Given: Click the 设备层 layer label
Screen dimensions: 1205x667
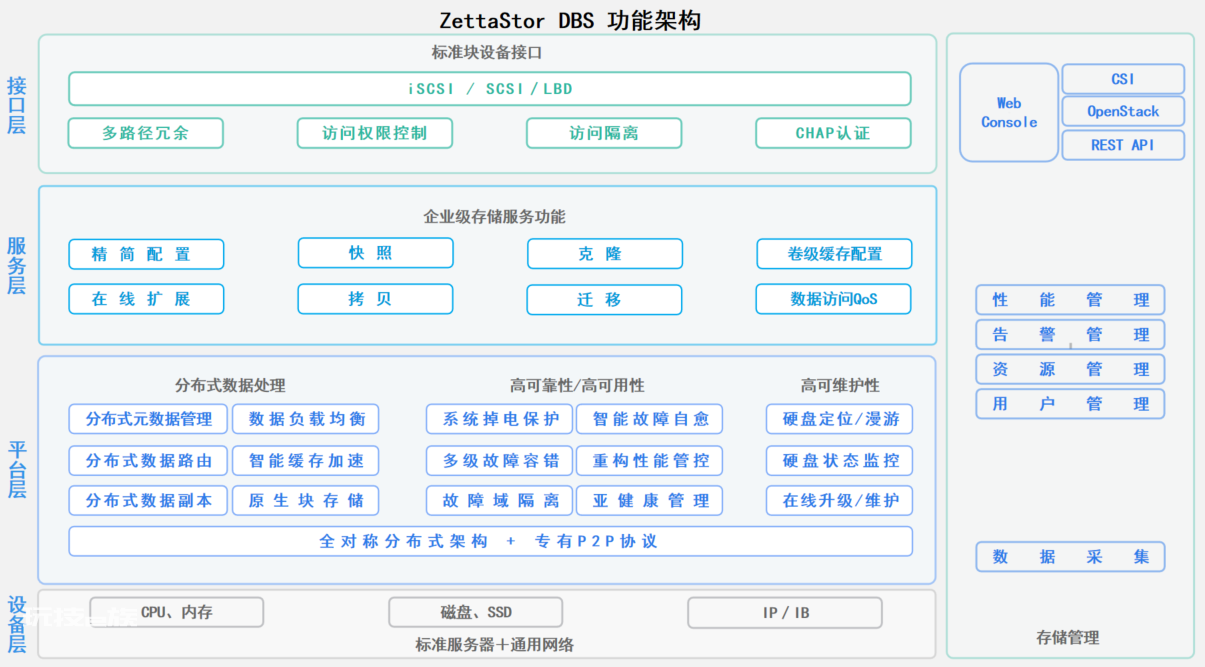Looking at the screenshot, I should (x=17, y=625).
